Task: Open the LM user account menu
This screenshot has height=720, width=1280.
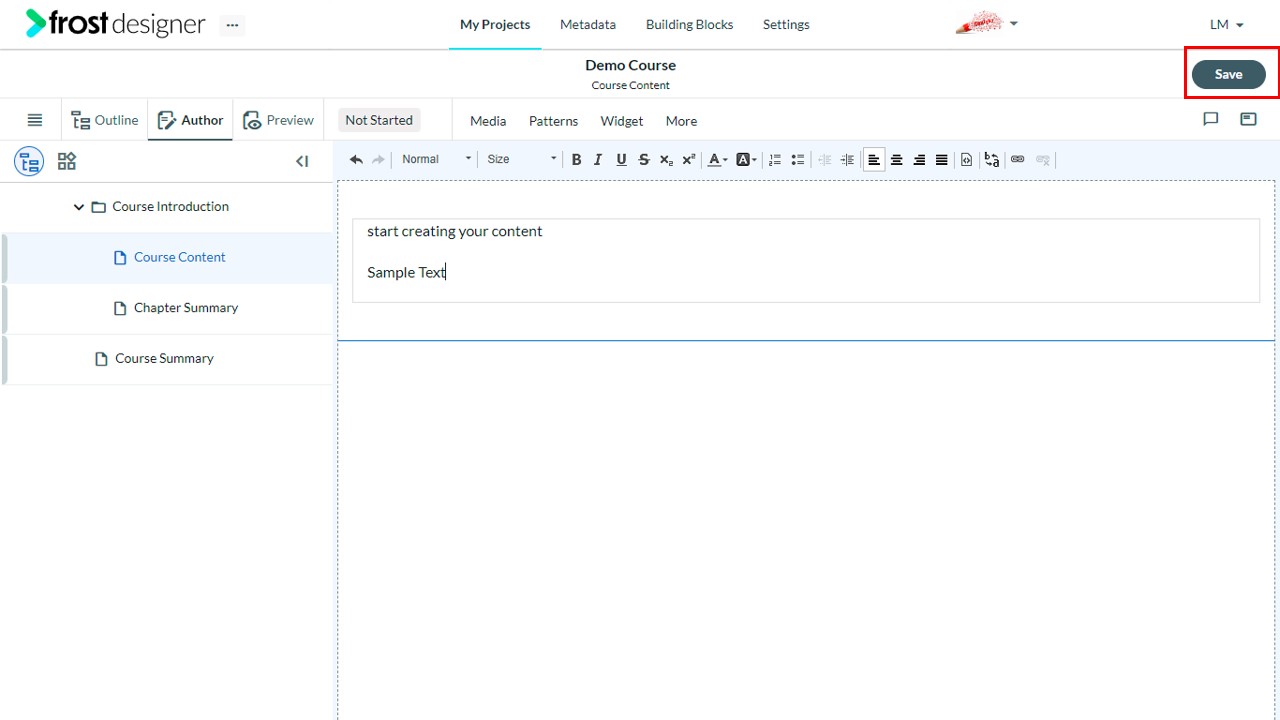Action: [1227, 24]
